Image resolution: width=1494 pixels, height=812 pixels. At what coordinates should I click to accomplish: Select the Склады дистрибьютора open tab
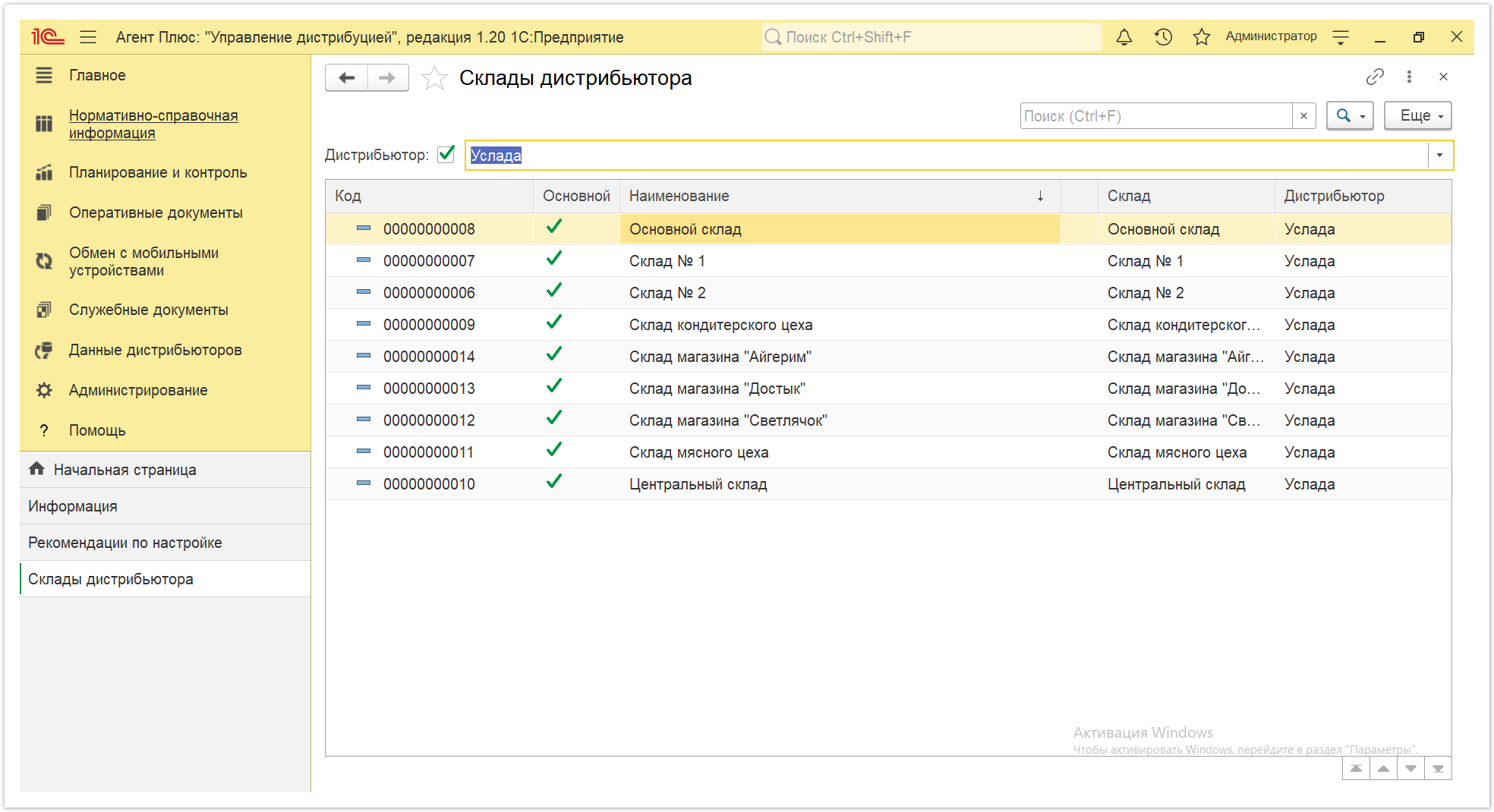[165, 579]
